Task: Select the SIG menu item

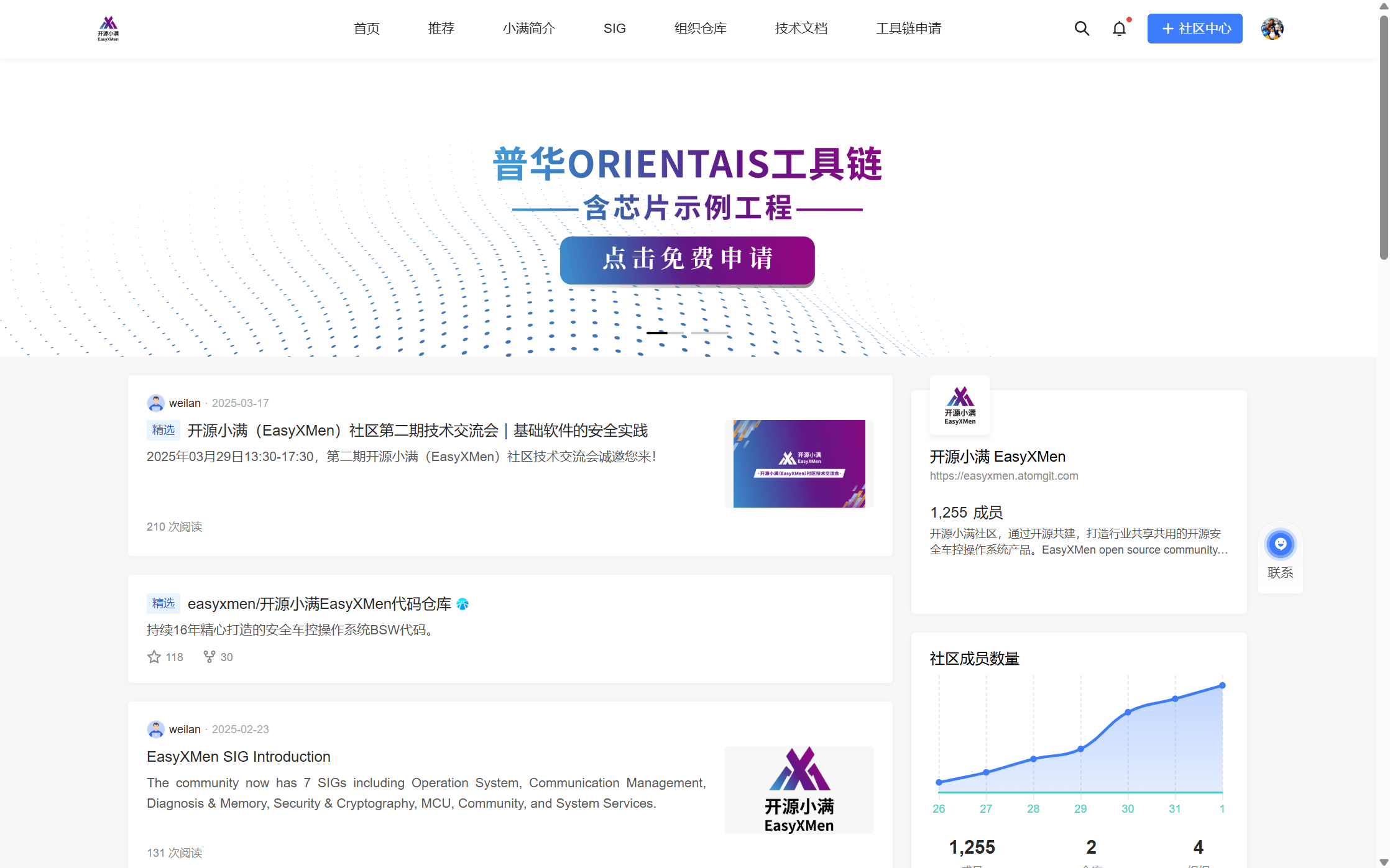Action: (615, 29)
